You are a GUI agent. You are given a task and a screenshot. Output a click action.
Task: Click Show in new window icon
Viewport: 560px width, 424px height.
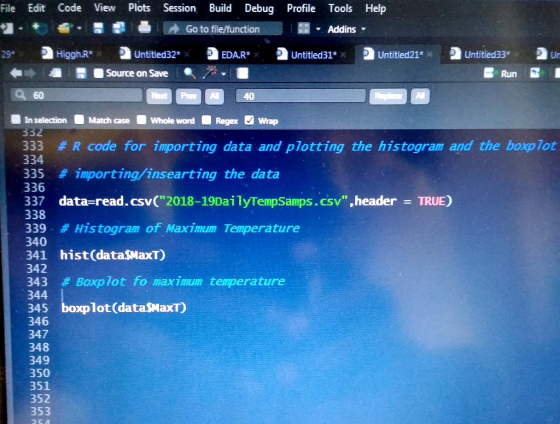tap(55, 73)
